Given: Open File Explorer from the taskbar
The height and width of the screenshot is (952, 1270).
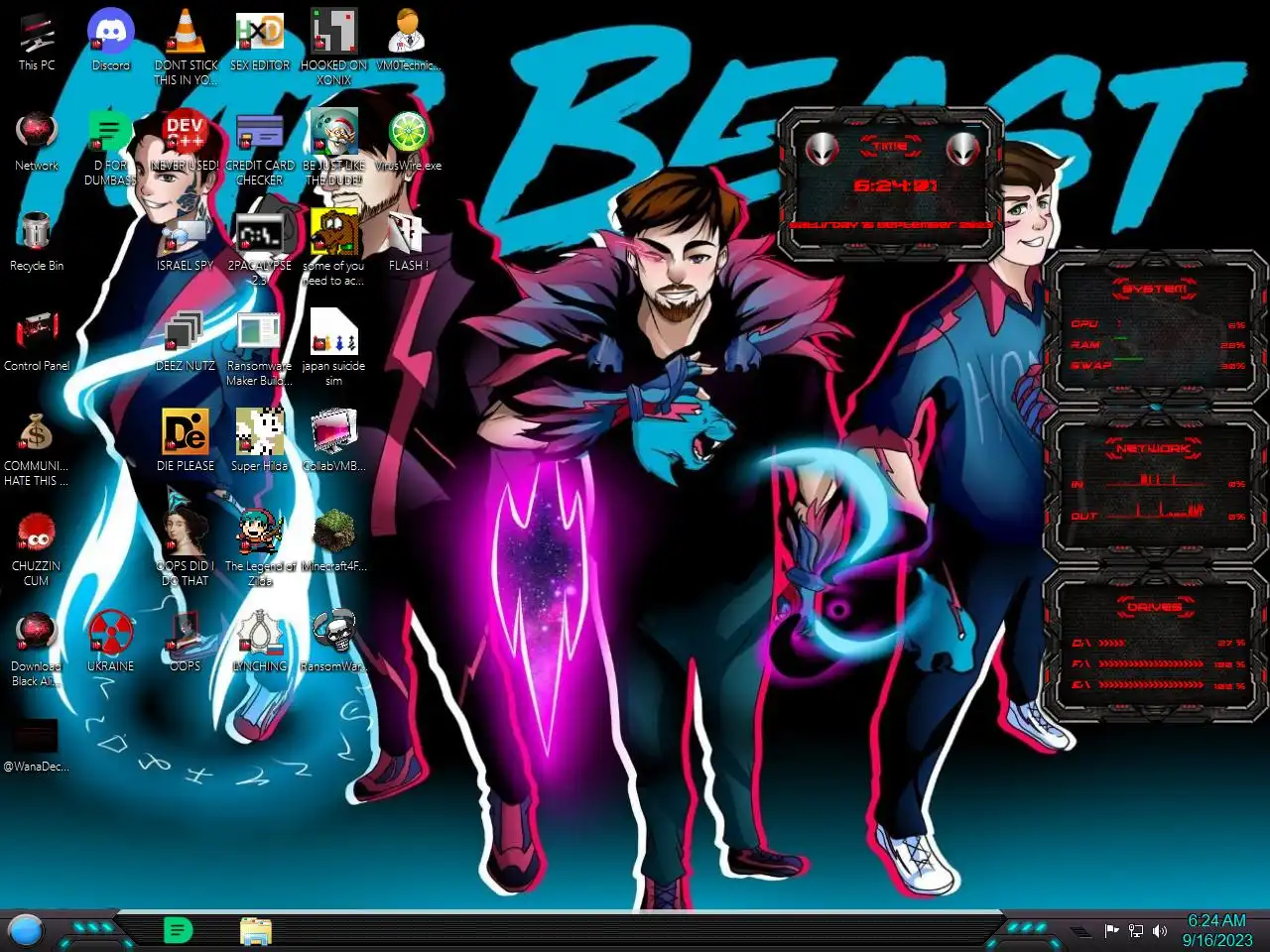Looking at the screenshot, I should coord(256,930).
